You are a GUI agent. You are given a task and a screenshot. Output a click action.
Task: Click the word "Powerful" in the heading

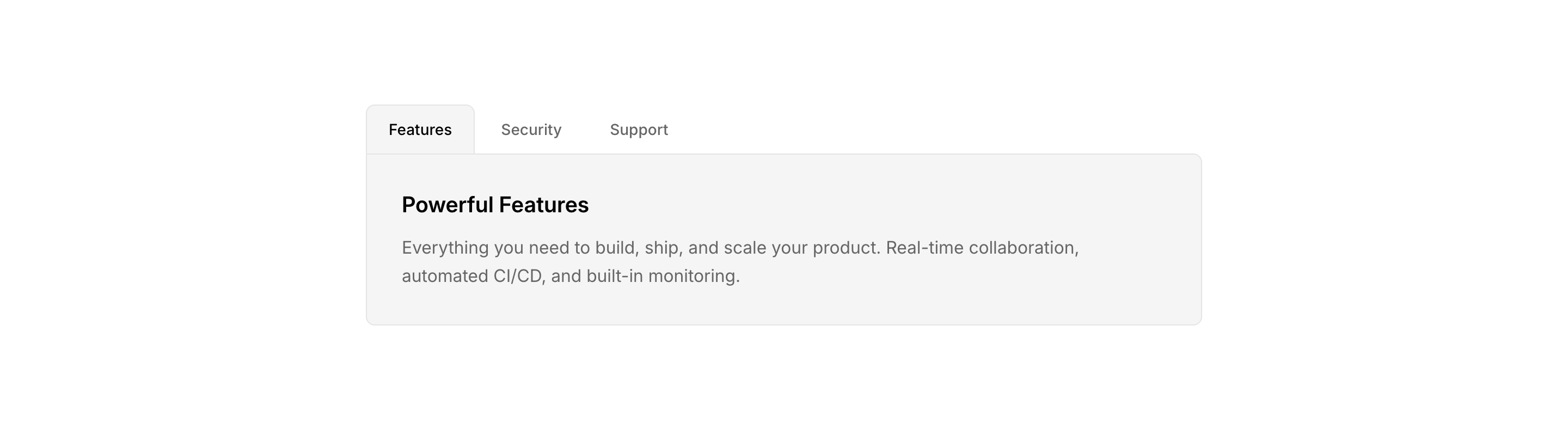click(448, 205)
